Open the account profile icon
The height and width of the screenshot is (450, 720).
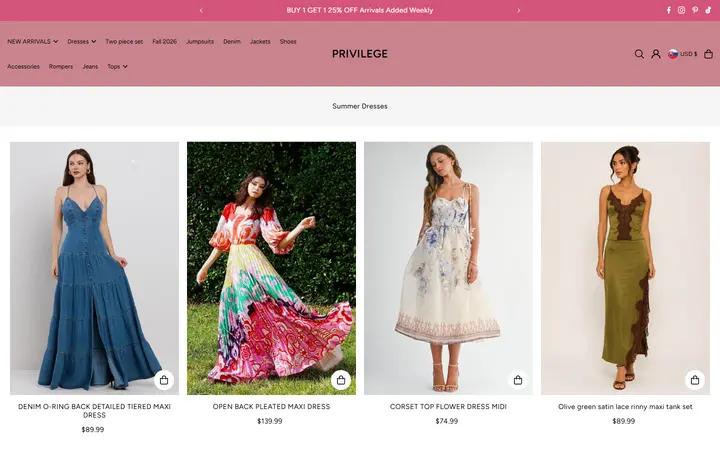pos(656,54)
